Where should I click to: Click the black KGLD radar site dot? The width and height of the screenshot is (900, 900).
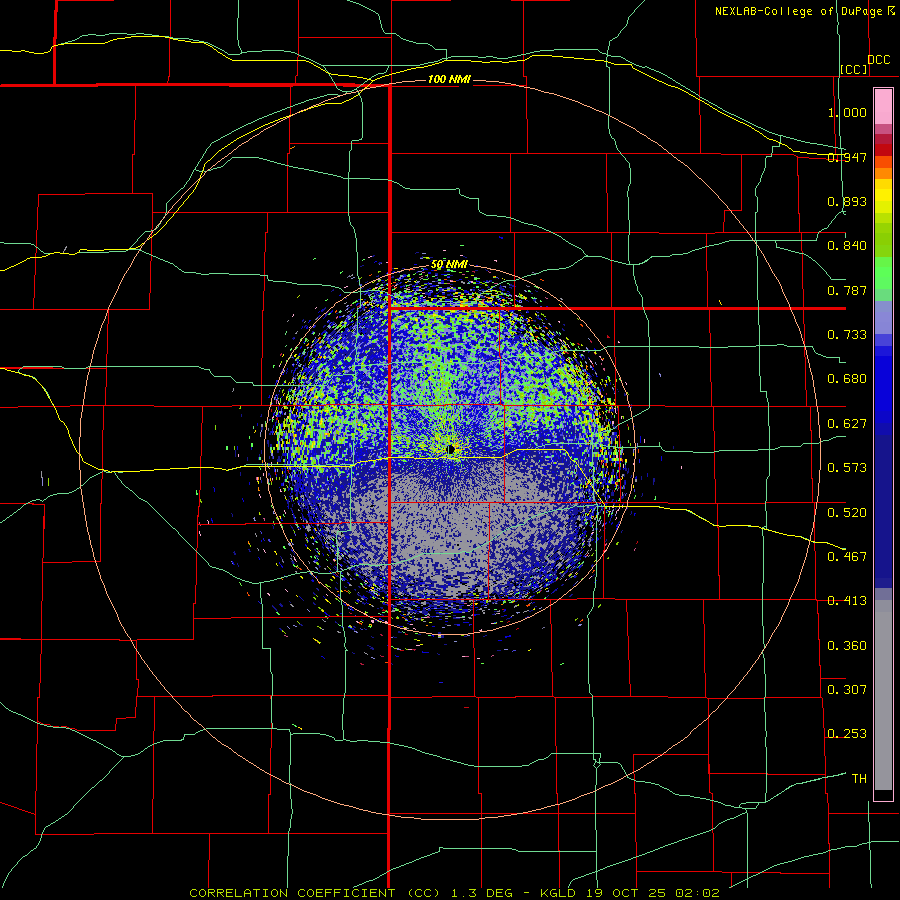(x=451, y=449)
